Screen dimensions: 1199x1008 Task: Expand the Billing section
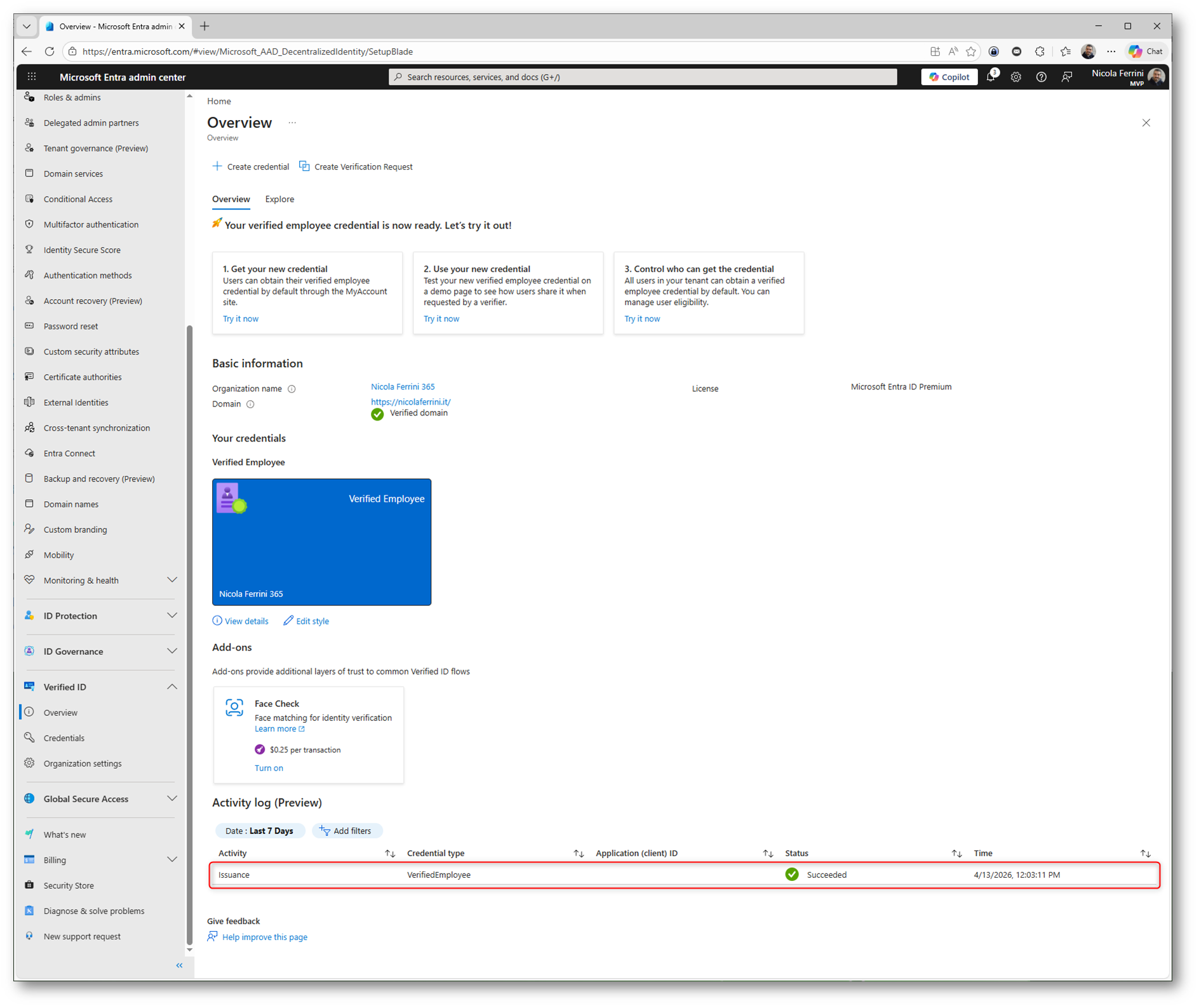(172, 859)
